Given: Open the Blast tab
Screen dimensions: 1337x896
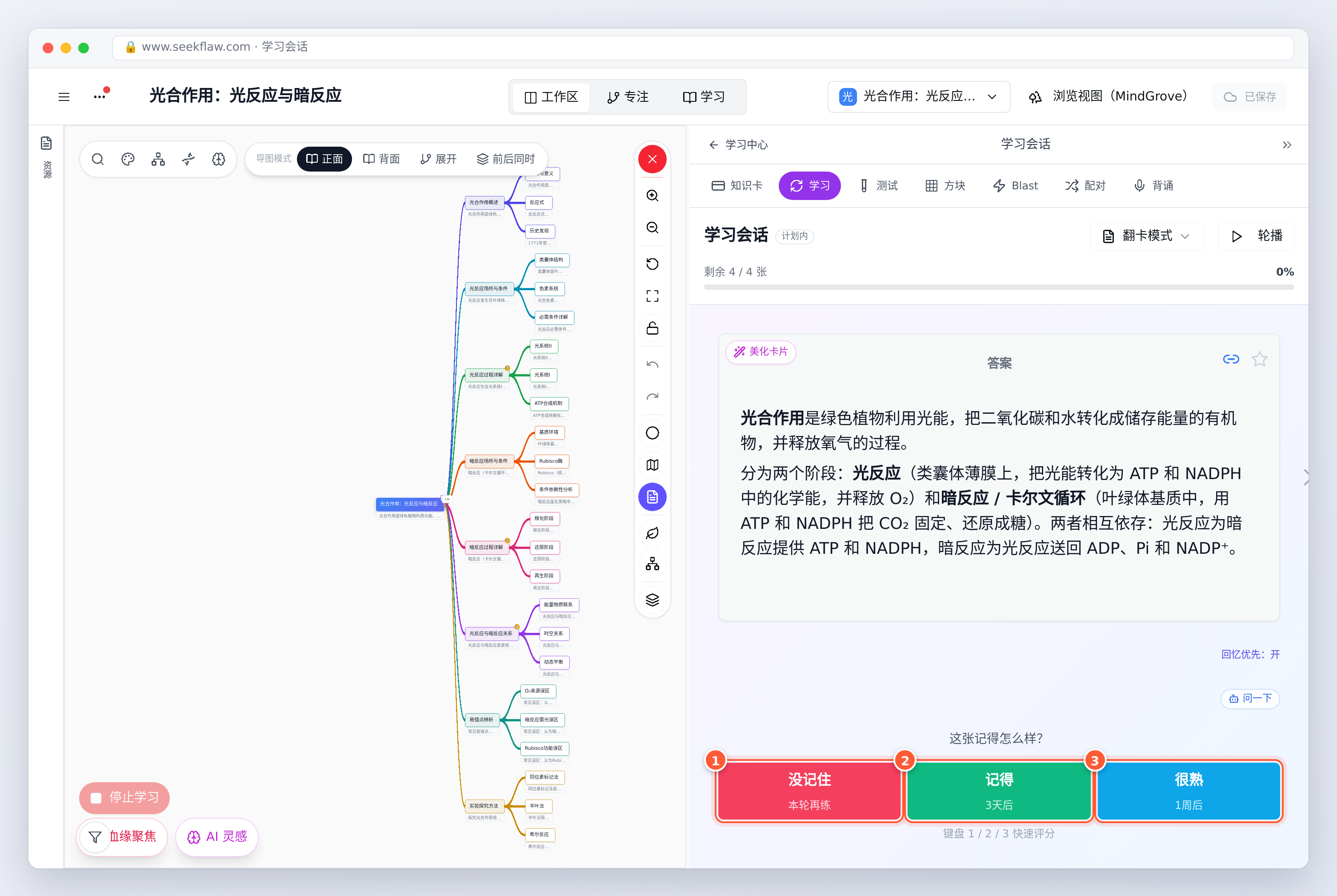Looking at the screenshot, I should click(x=1015, y=186).
